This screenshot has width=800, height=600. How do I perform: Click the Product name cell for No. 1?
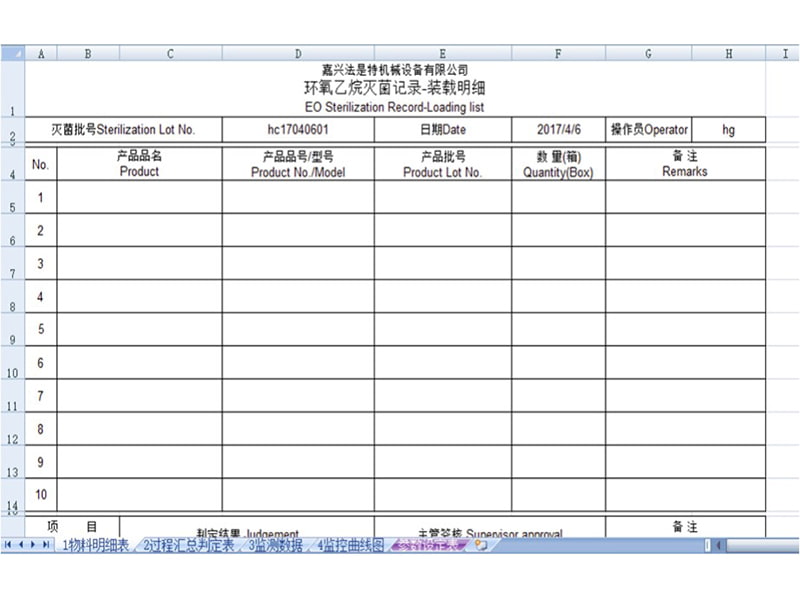pyautogui.click(x=139, y=197)
